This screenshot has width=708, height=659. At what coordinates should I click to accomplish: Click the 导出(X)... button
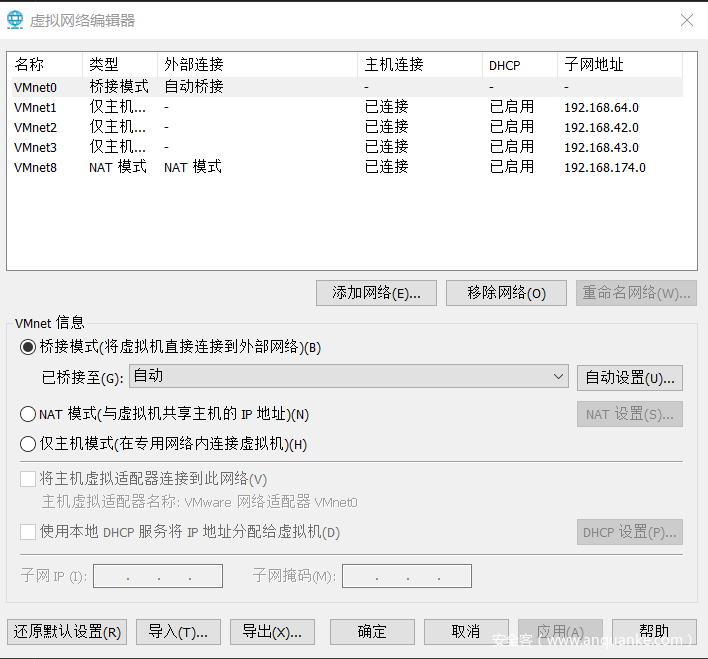point(272,632)
